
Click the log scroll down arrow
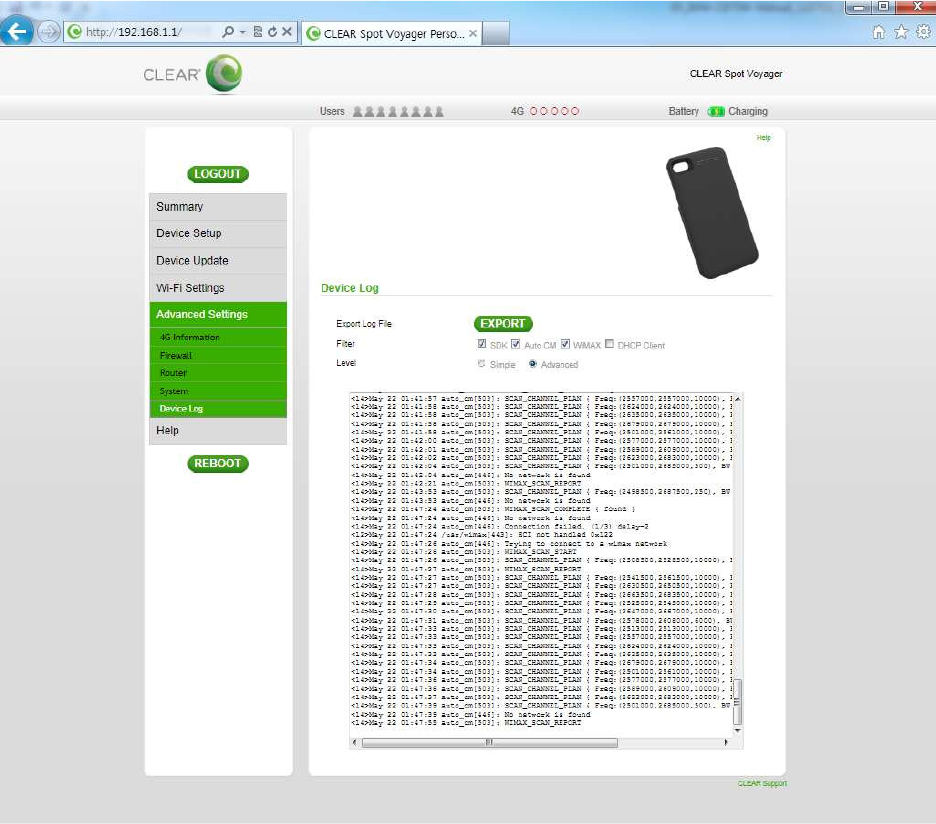point(738,730)
